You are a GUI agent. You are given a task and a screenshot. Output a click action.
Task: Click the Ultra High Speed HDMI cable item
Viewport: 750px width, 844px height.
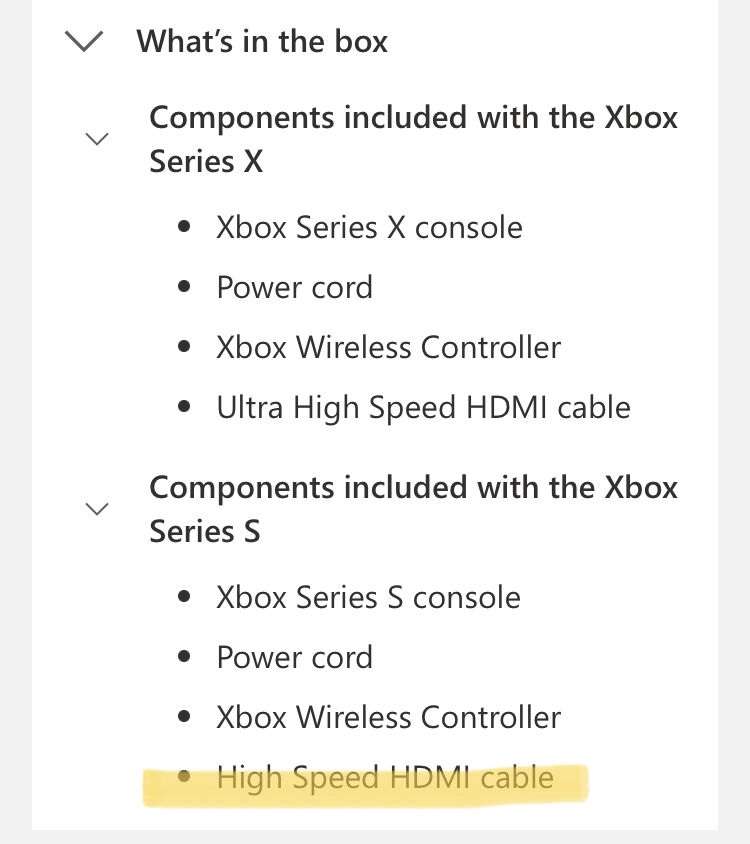(x=423, y=407)
